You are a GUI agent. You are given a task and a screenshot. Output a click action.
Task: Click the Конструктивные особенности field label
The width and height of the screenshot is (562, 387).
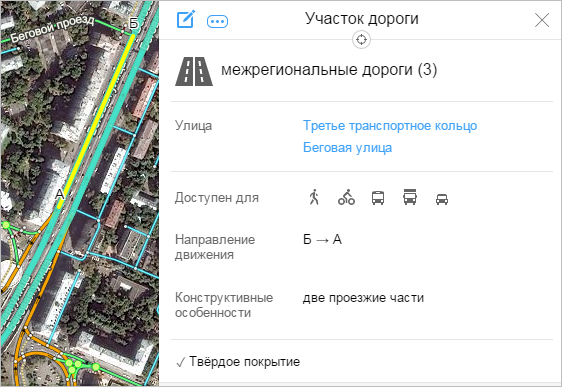pos(224,305)
